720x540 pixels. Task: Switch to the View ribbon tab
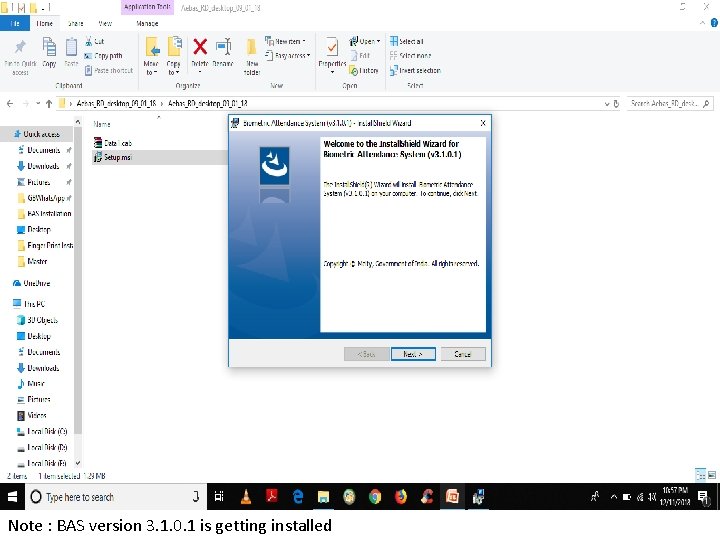(x=105, y=23)
